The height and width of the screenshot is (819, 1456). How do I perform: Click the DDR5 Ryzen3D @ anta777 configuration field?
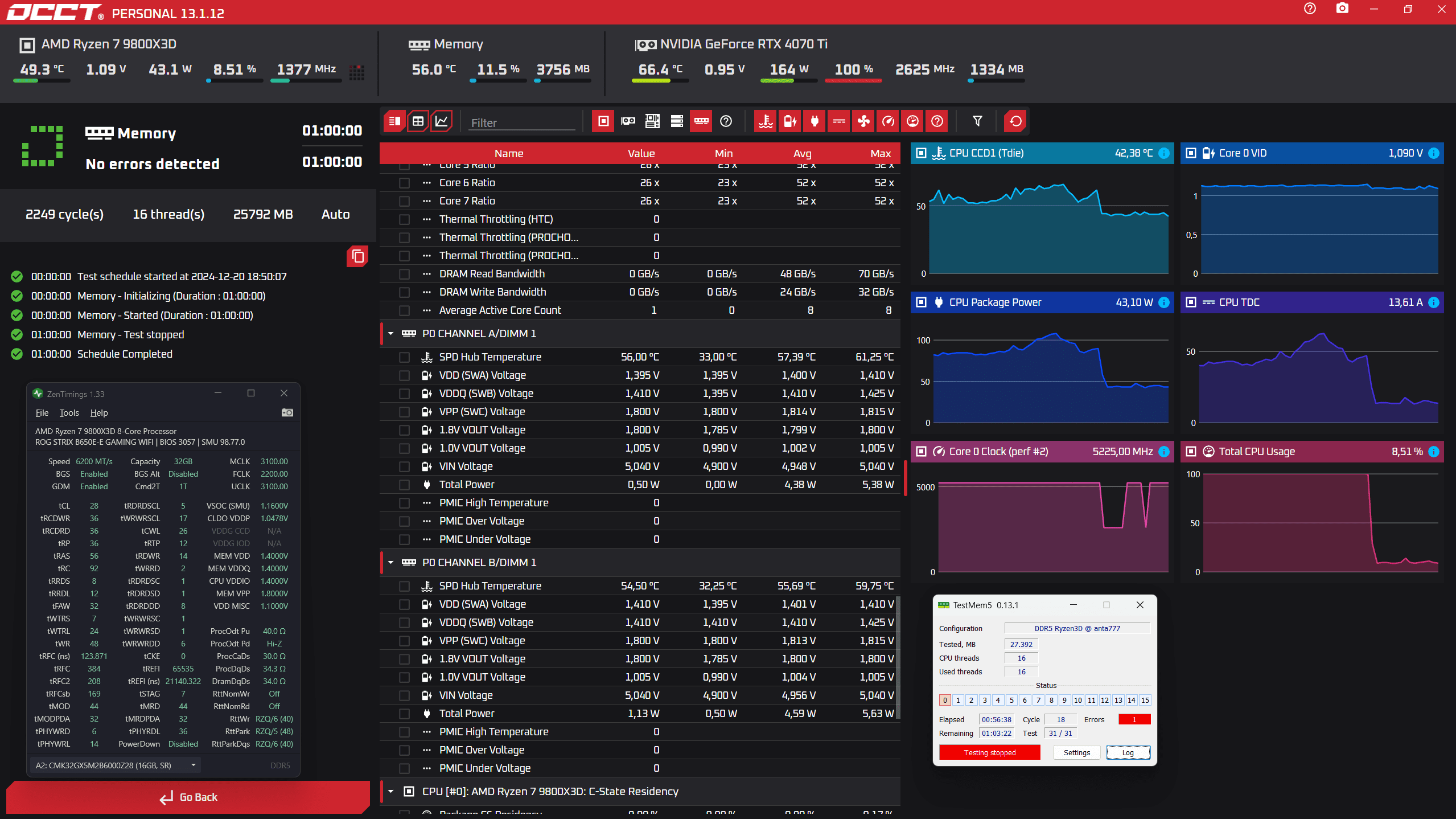[1077, 628]
